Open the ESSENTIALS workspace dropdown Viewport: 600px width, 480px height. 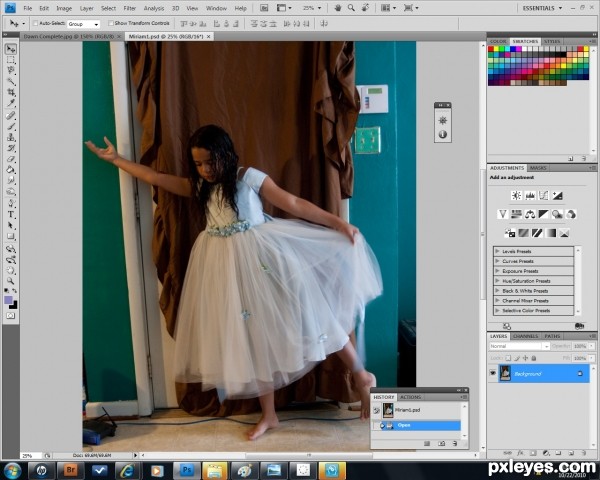pos(543,8)
